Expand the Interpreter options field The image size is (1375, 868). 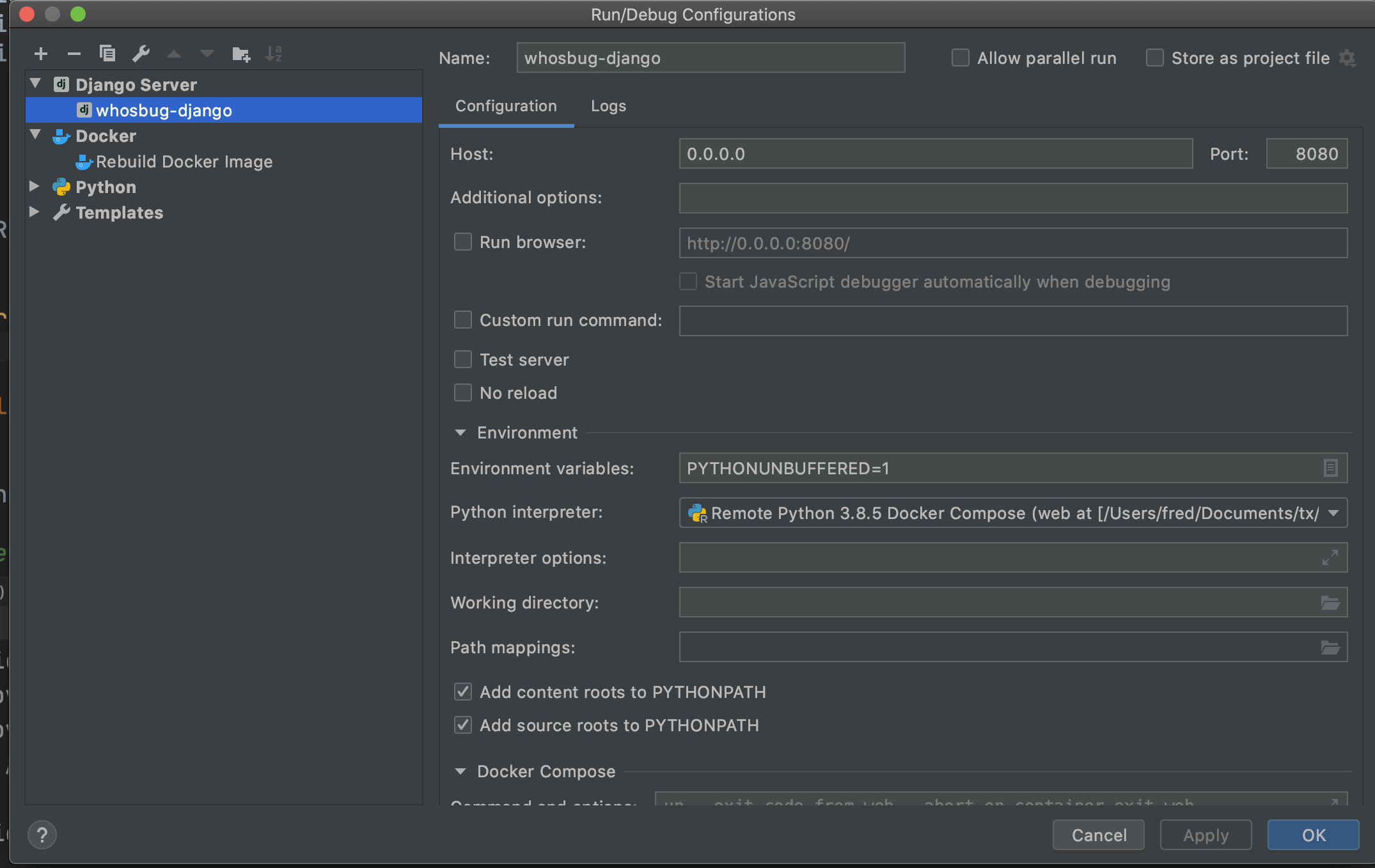(1330, 558)
